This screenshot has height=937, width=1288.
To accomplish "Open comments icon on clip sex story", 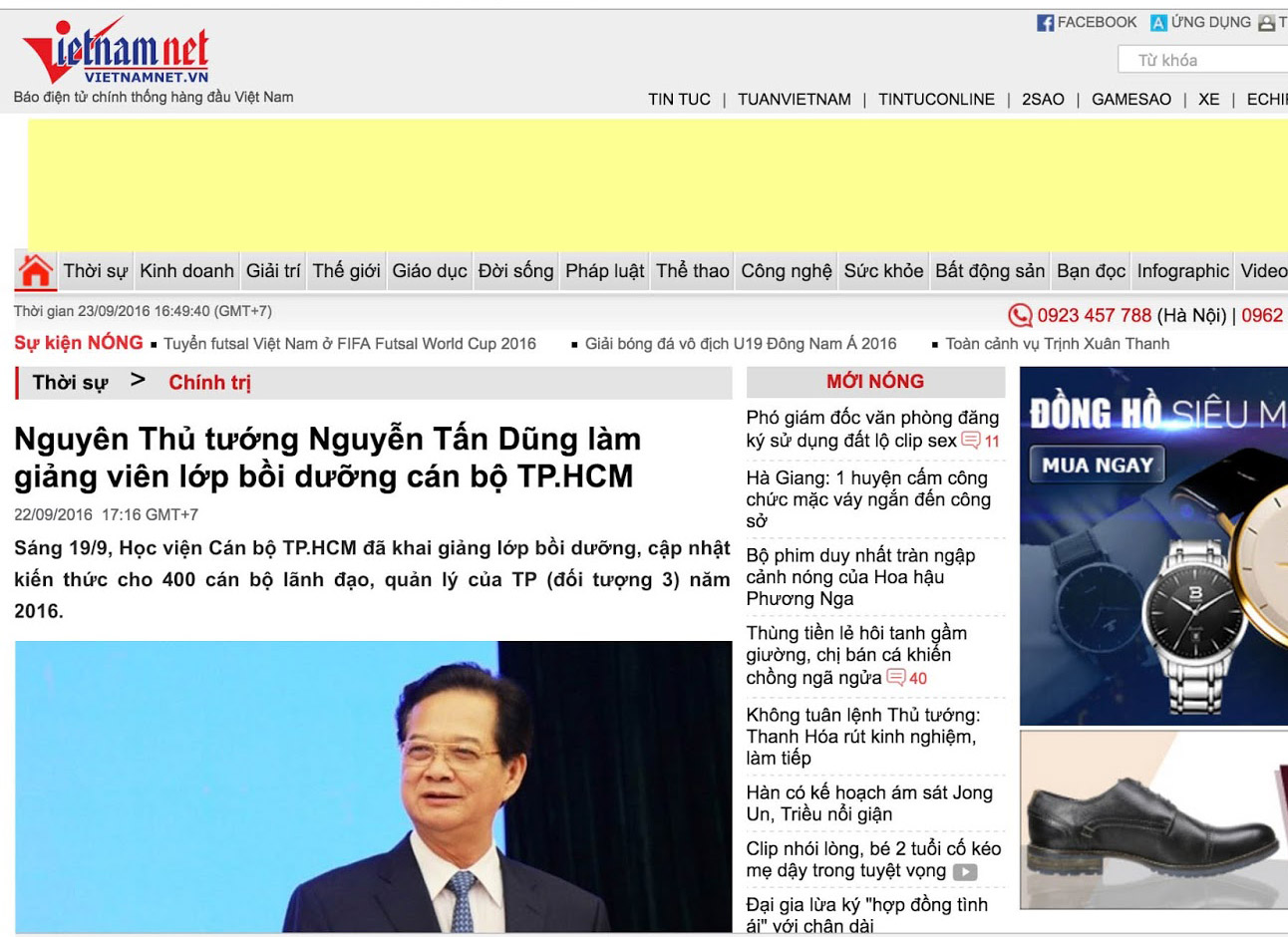I will coord(971,441).
